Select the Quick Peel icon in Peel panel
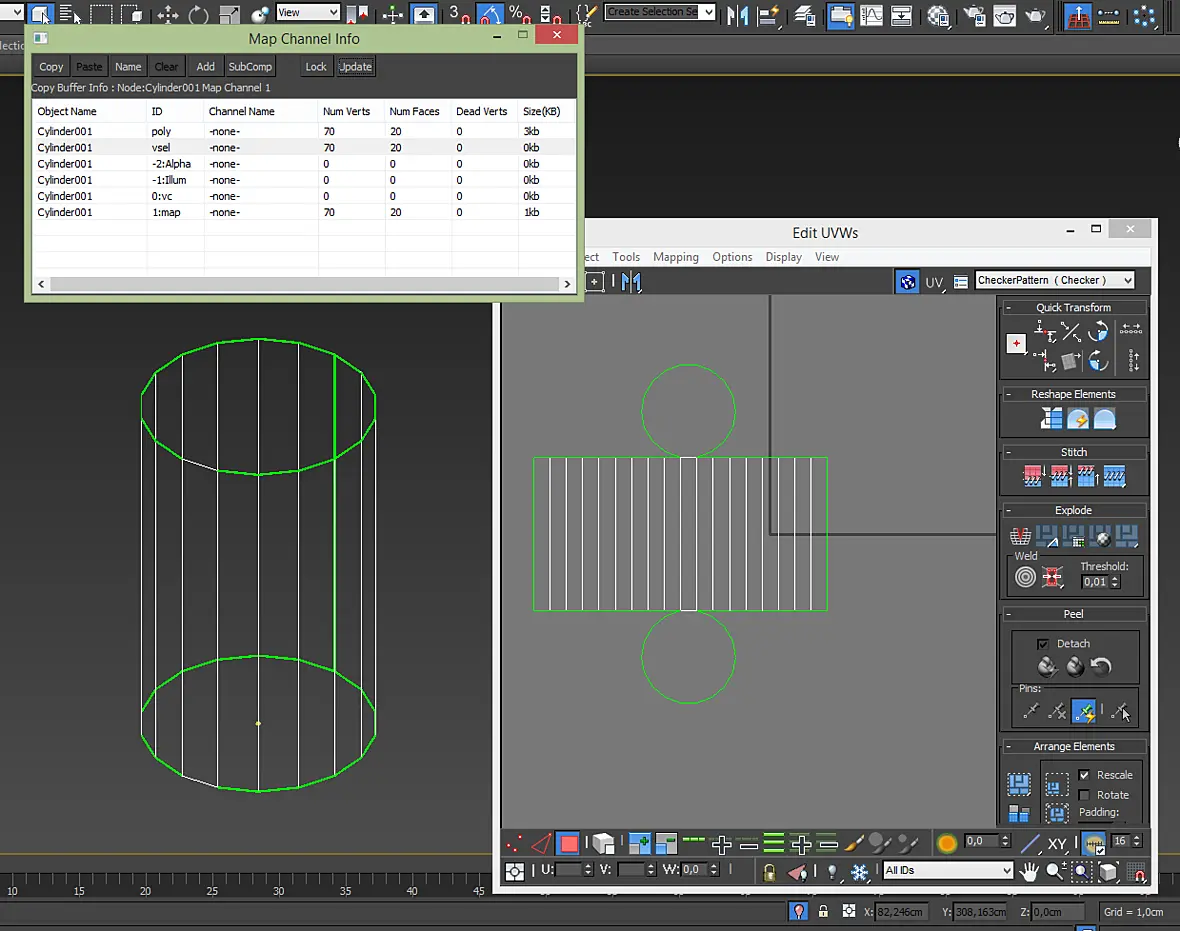The width and height of the screenshot is (1180, 931). (x=1047, y=666)
